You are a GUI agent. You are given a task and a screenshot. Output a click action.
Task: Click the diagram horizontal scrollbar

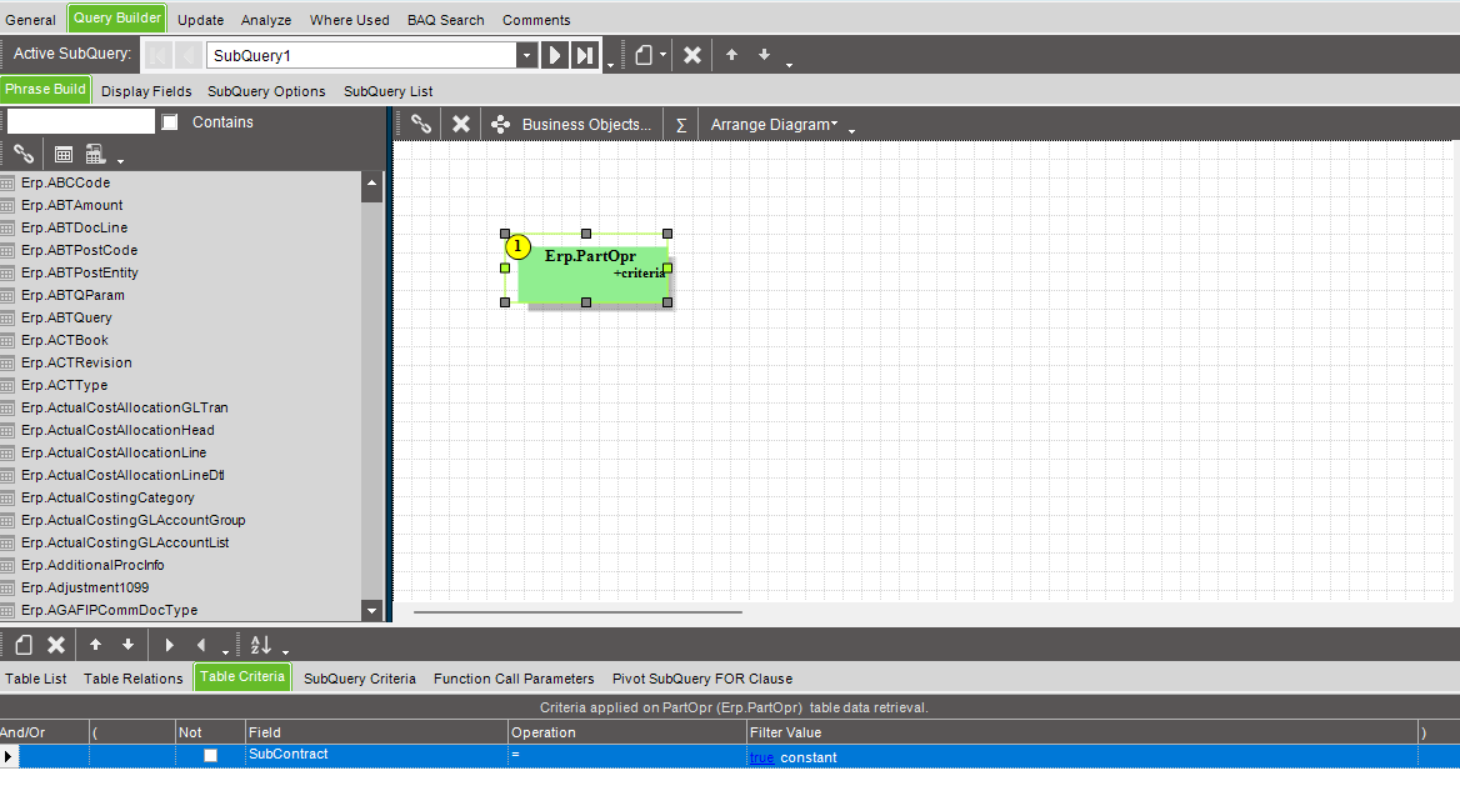[x=578, y=611]
